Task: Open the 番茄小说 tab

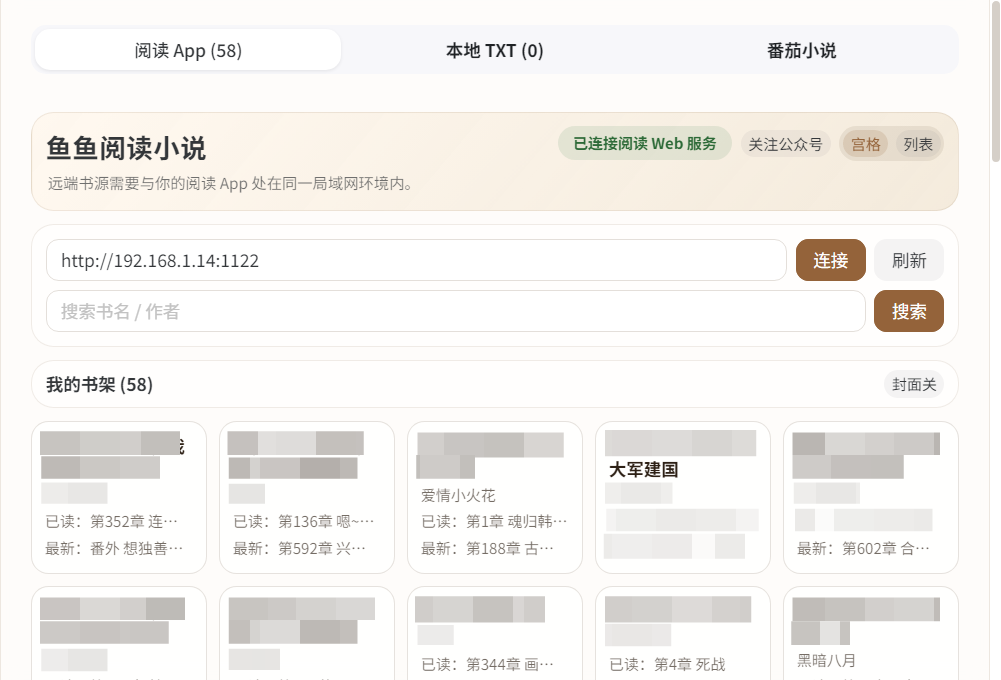Action: click(801, 50)
